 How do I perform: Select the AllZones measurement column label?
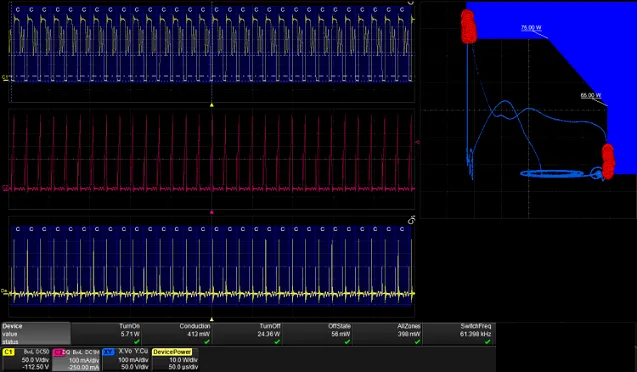[409, 326]
